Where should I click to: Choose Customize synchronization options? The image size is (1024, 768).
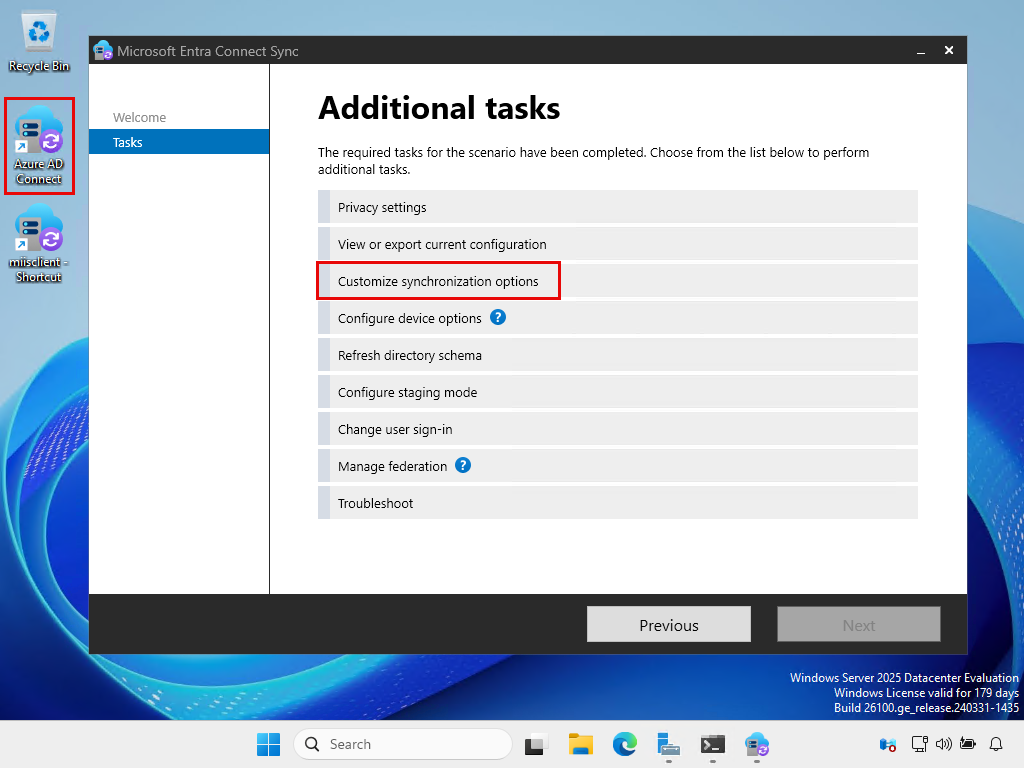pos(618,281)
